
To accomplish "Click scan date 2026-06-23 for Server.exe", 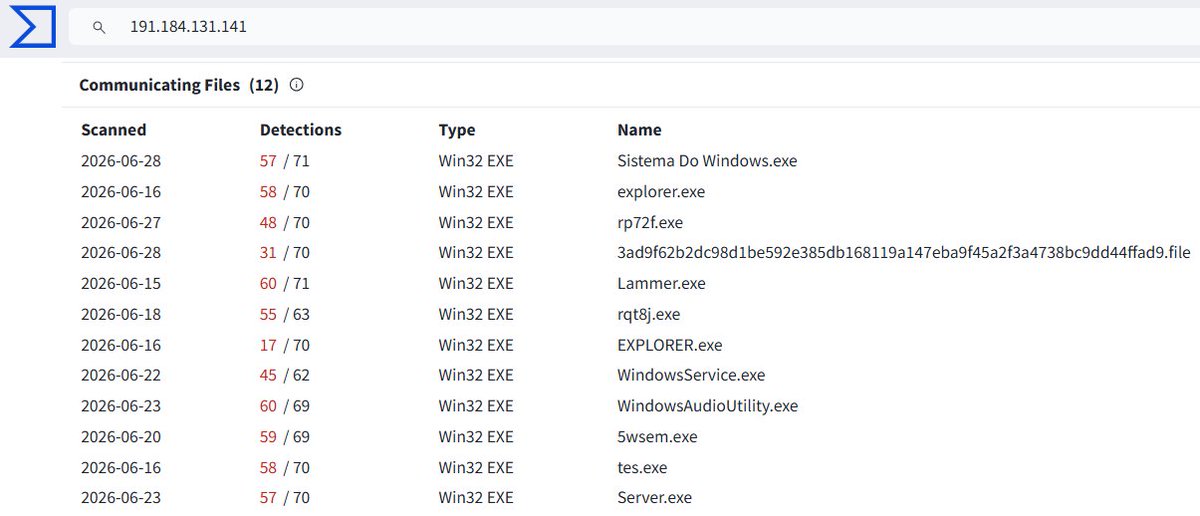I will (x=121, y=499).
